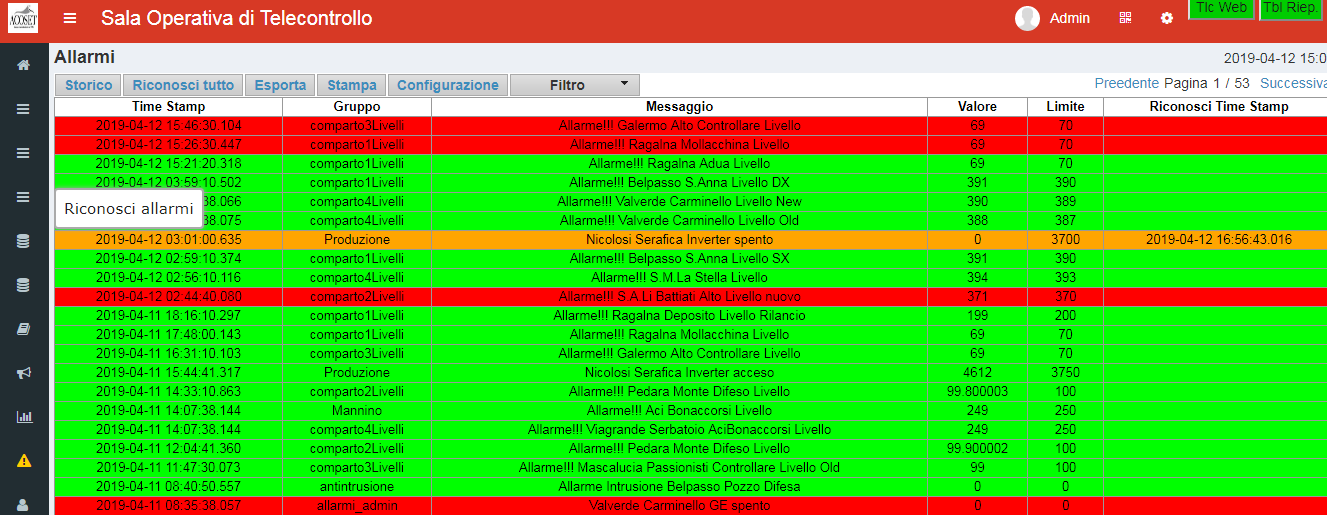This screenshot has height=515, width=1327.
Task: Click the Storico button
Action: pyautogui.click(x=89, y=85)
